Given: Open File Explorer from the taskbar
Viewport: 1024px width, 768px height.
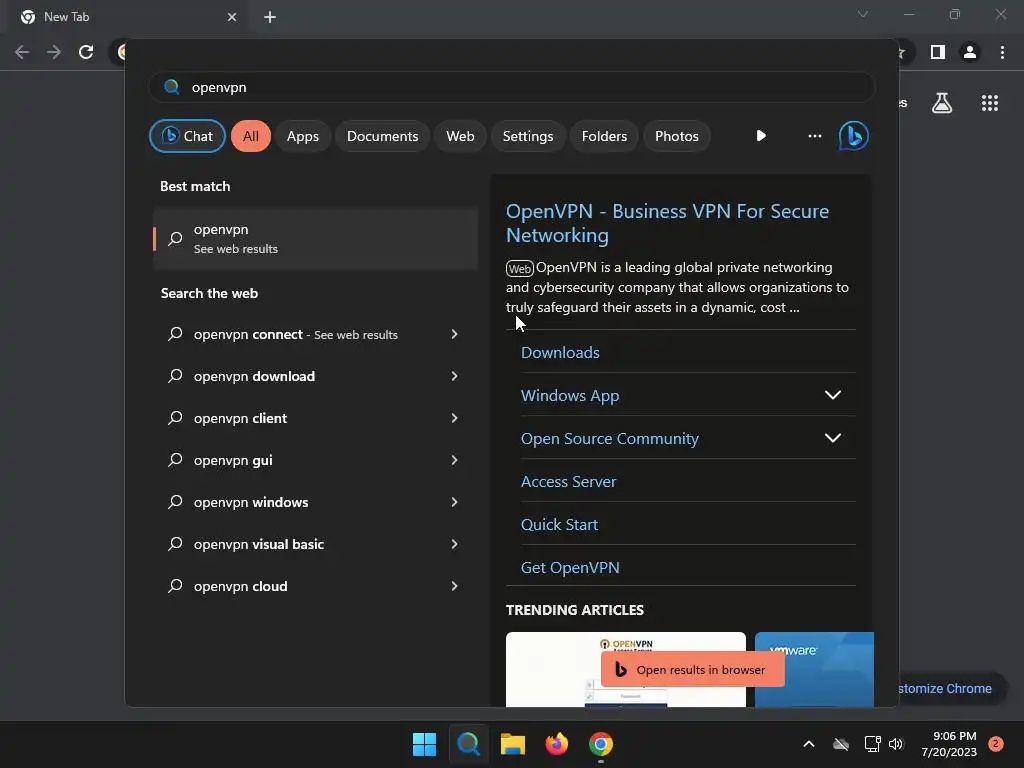Looking at the screenshot, I should pos(513,744).
